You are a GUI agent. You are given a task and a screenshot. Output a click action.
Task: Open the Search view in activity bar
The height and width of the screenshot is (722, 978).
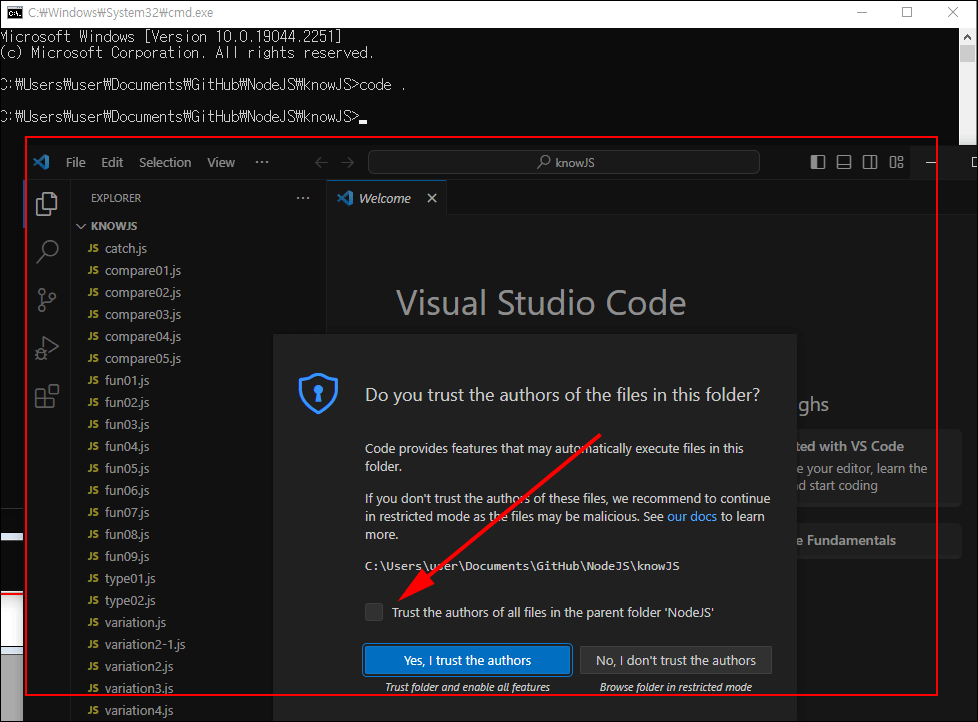pyautogui.click(x=47, y=252)
